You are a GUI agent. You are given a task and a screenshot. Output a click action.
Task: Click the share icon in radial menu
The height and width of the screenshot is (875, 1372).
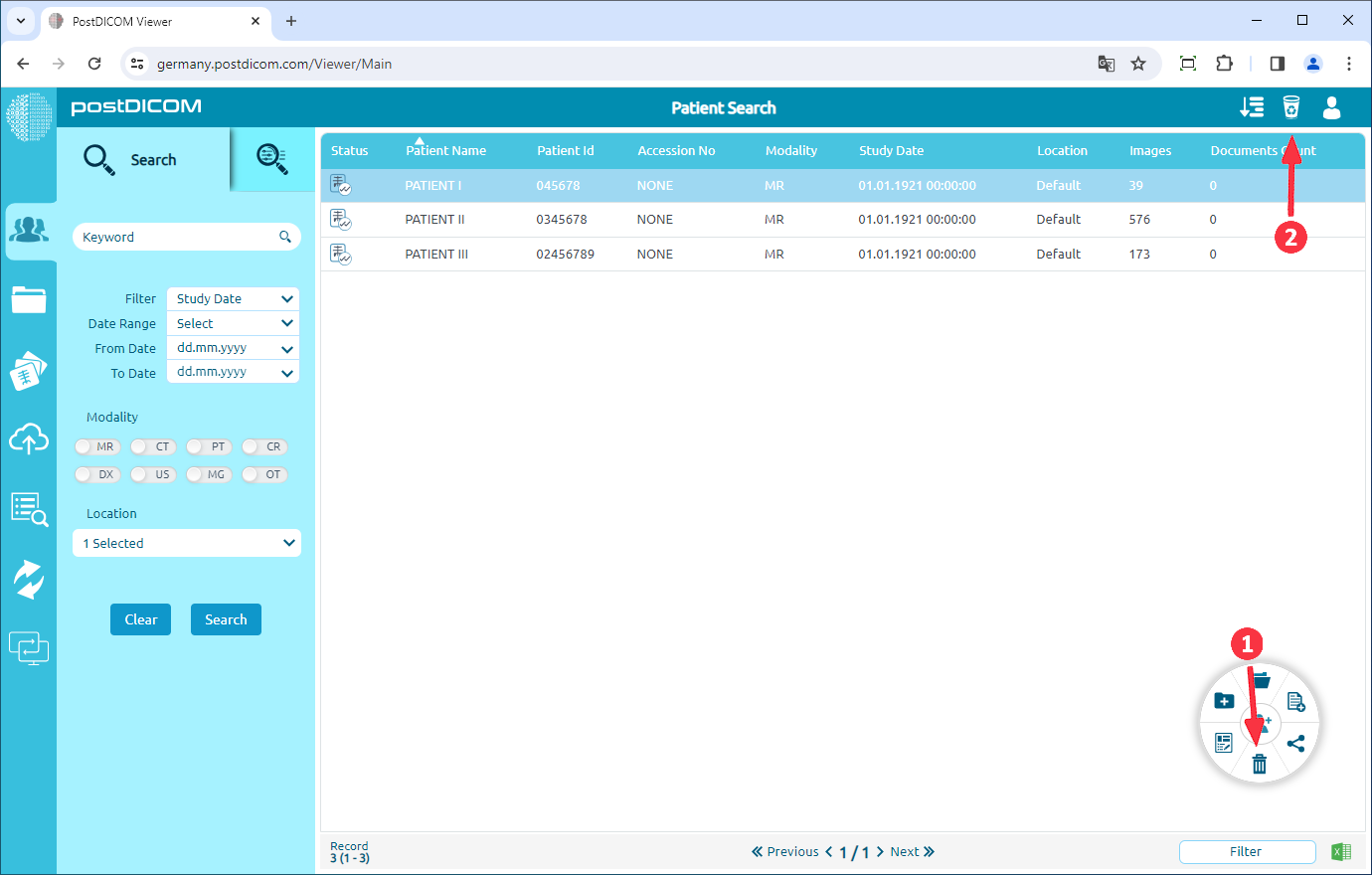coord(1295,743)
